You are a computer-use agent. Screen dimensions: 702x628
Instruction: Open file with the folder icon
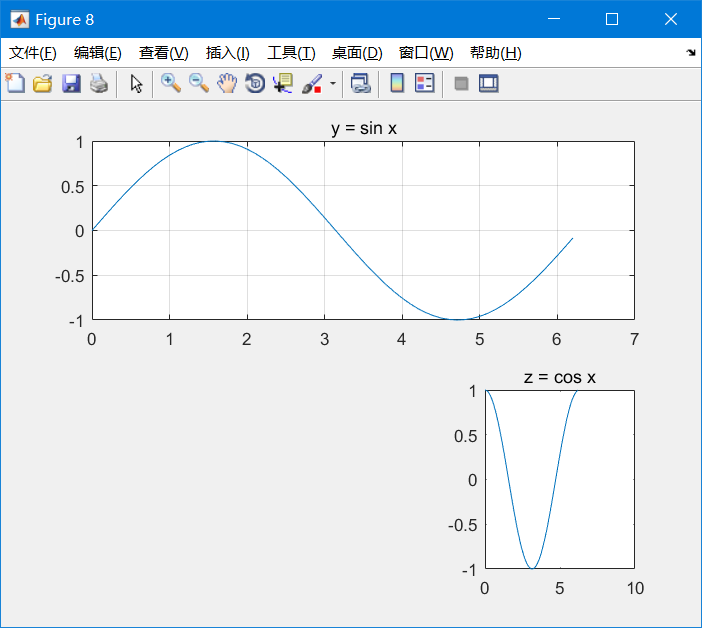coord(43,83)
